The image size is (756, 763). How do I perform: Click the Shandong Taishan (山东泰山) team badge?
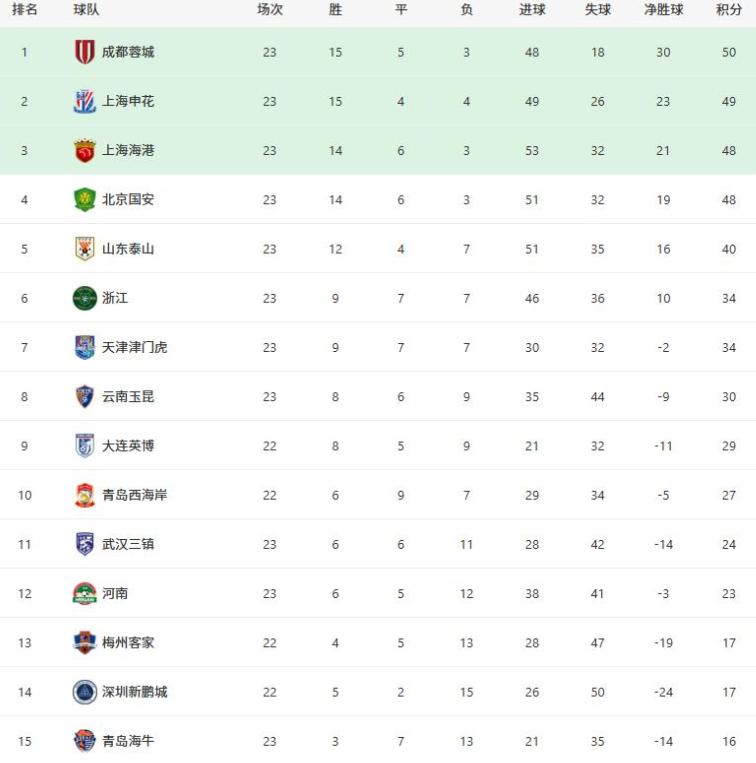coord(85,249)
